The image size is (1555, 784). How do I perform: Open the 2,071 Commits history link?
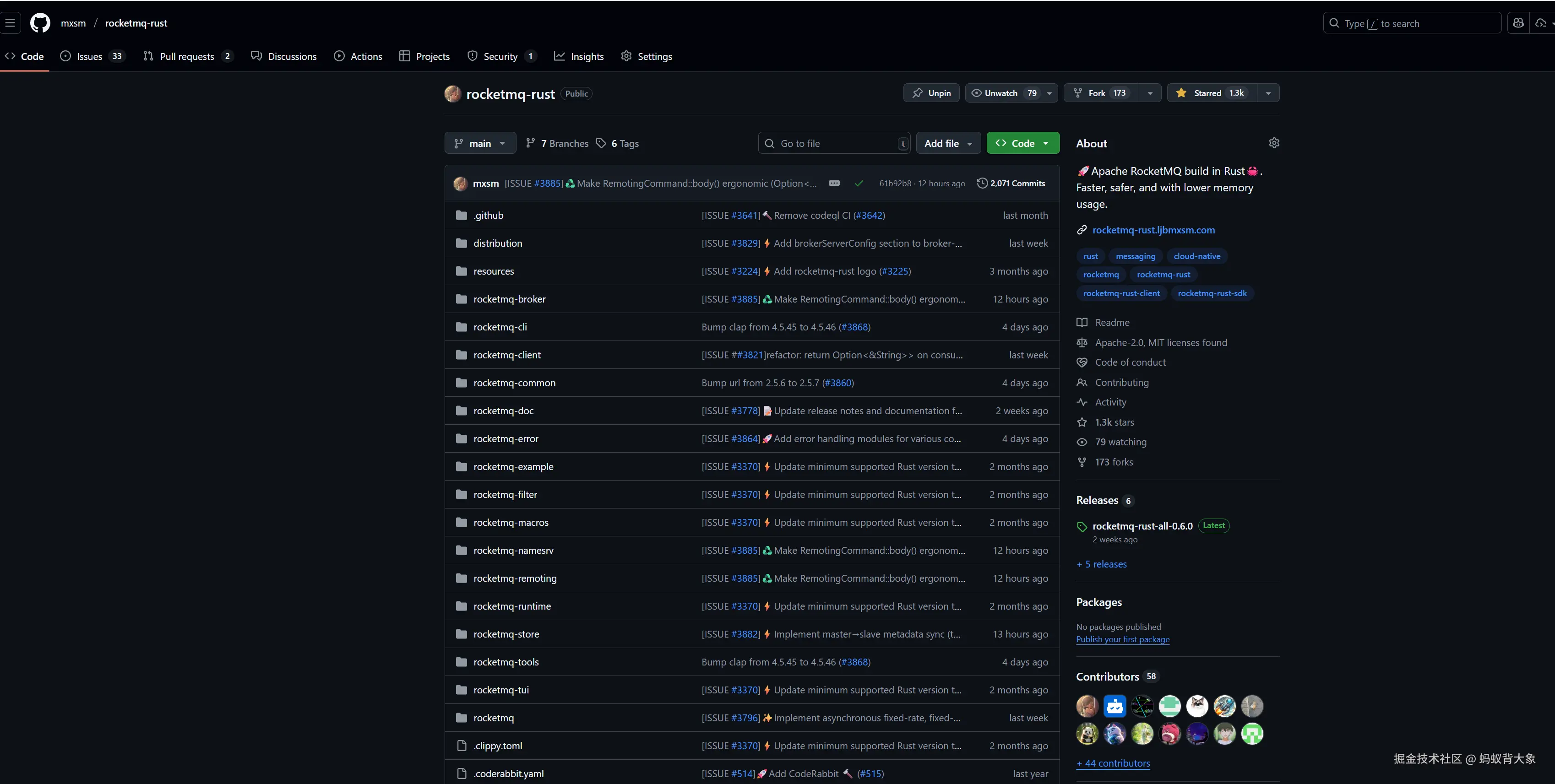1011,183
